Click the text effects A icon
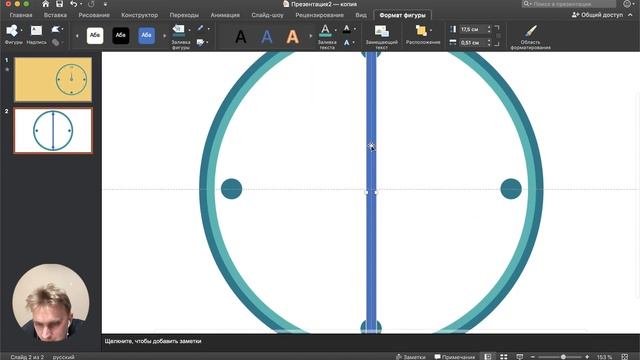 [347, 42]
